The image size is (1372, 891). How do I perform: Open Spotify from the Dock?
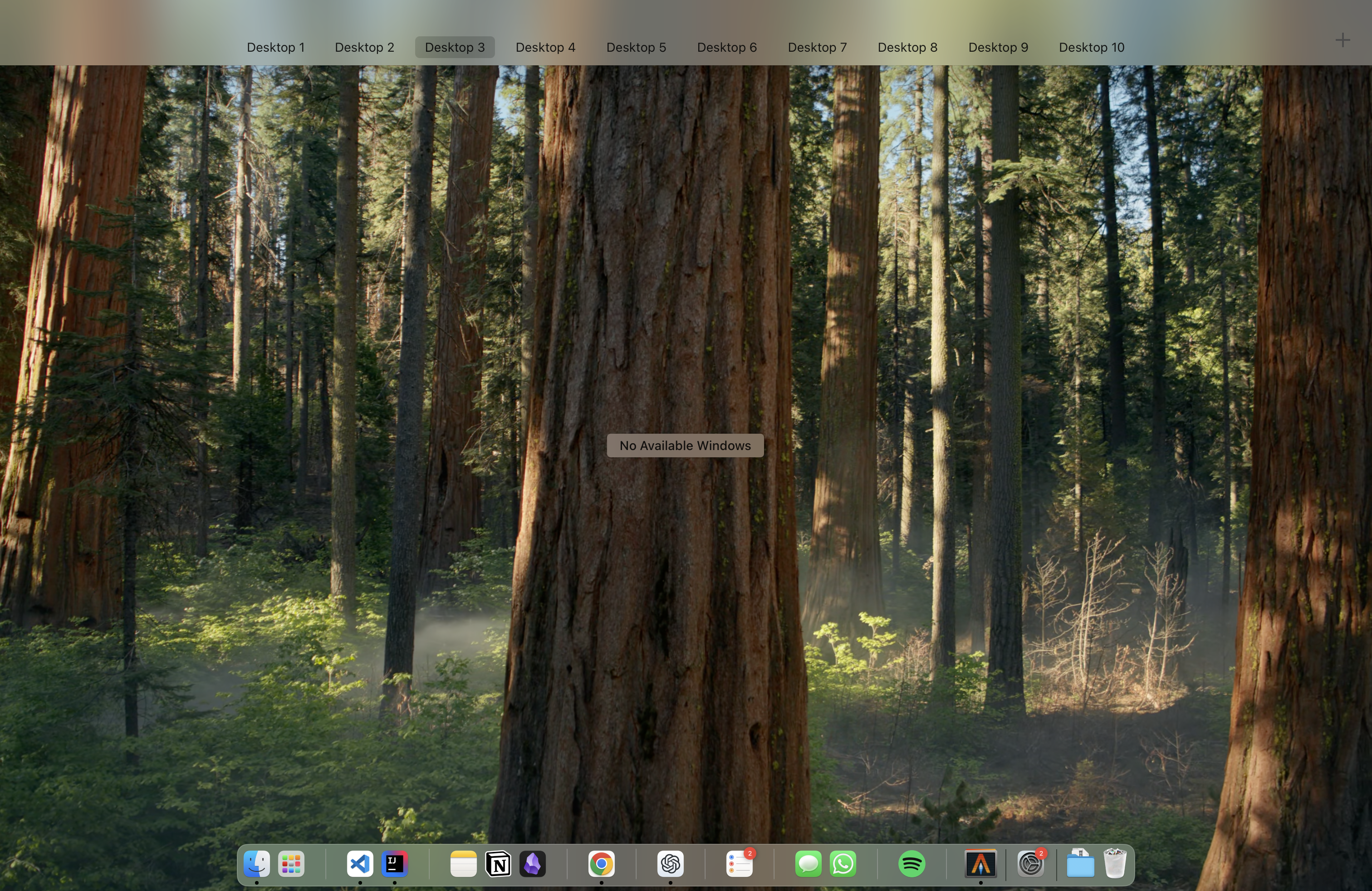click(911, 864)
